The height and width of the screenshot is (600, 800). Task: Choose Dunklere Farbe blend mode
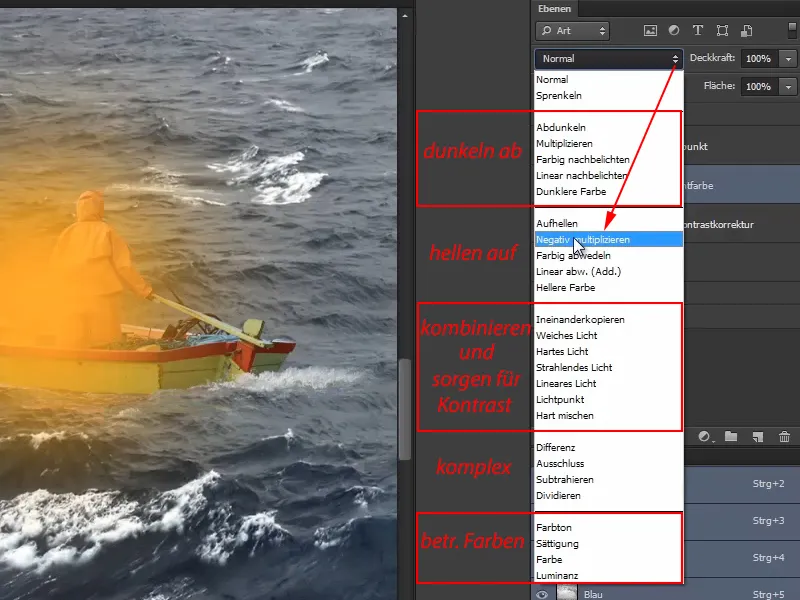coord(609,192)
